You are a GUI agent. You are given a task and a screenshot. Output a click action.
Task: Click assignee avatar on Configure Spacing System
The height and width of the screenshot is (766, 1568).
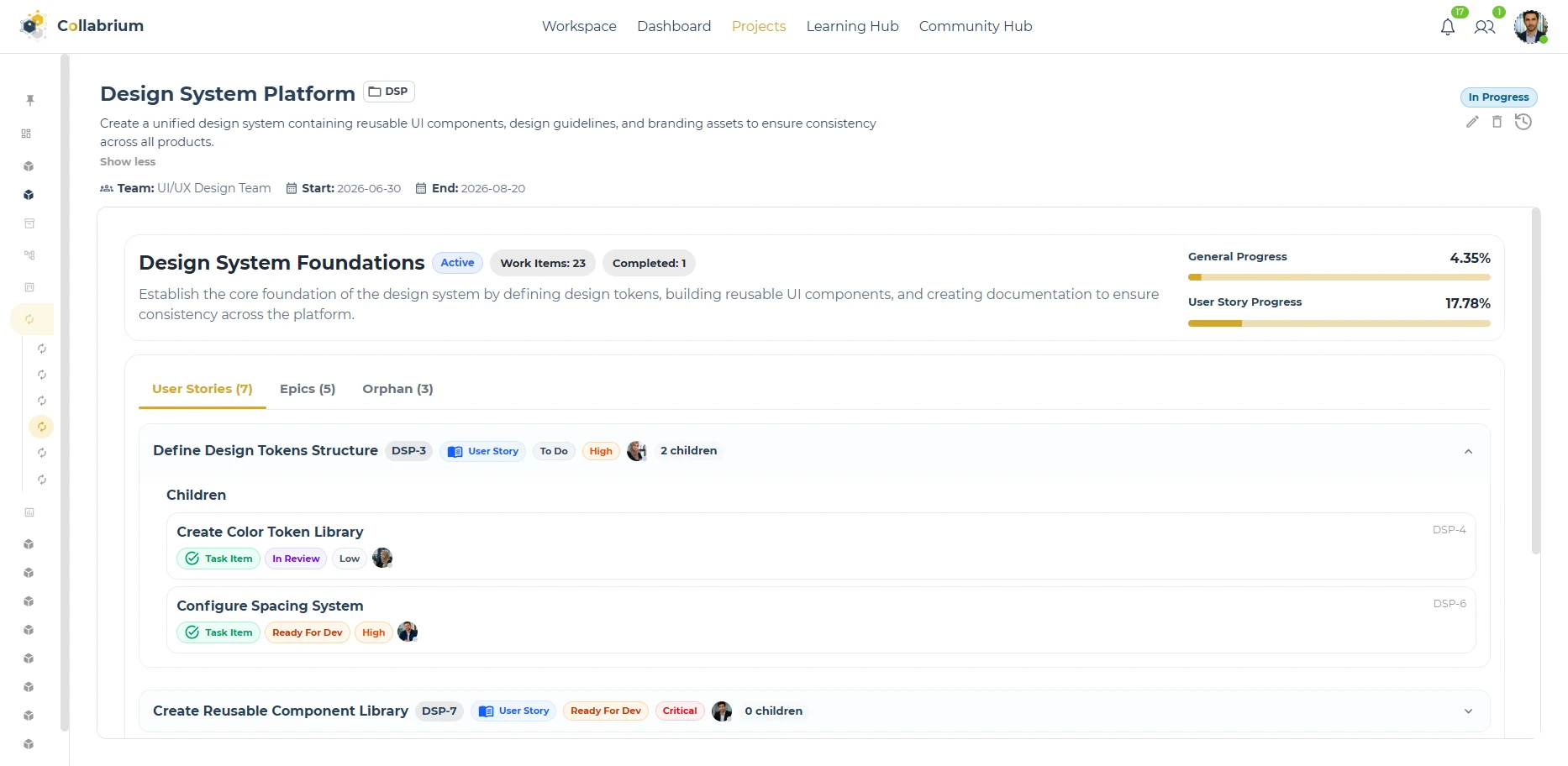pos(408,632)
